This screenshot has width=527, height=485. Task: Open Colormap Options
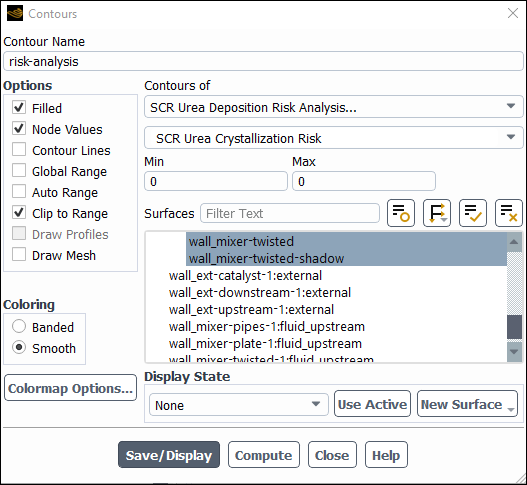point(71,388)
